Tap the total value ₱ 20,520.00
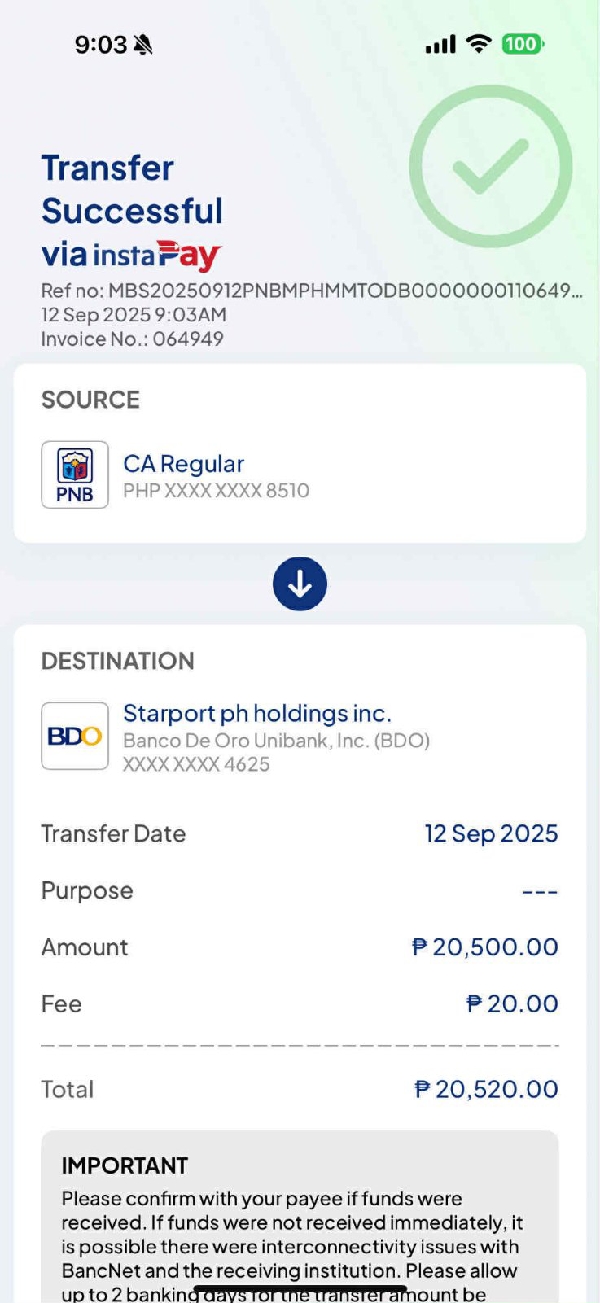Viewport: 600px width, 1303px height. pos(486,1089)
